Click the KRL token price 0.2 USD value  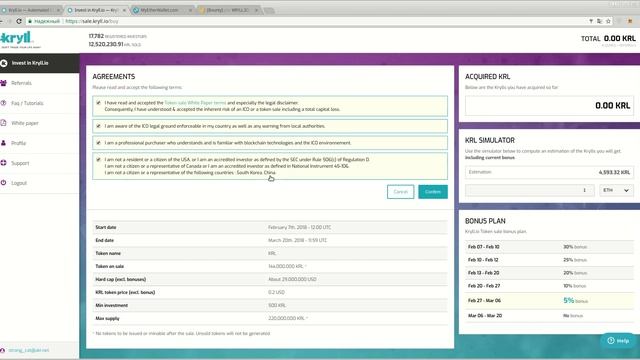pyautogui.click(x=276, y=293)
